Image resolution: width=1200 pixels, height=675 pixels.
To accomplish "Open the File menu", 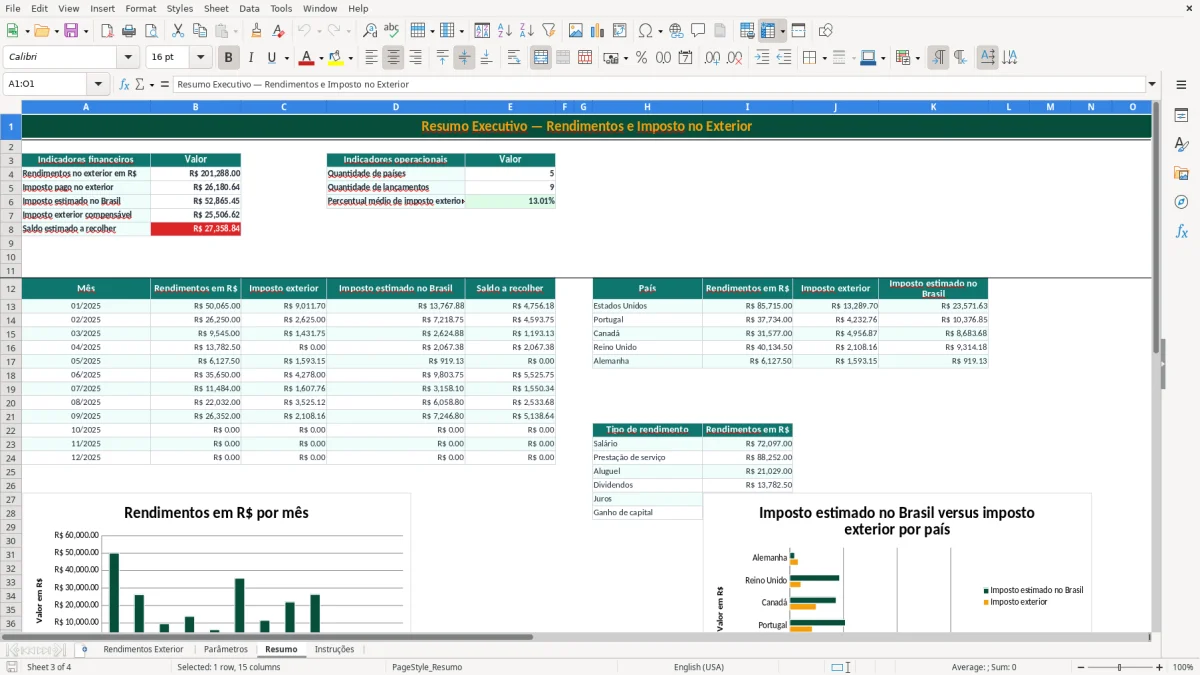I will tap(11, 8).
